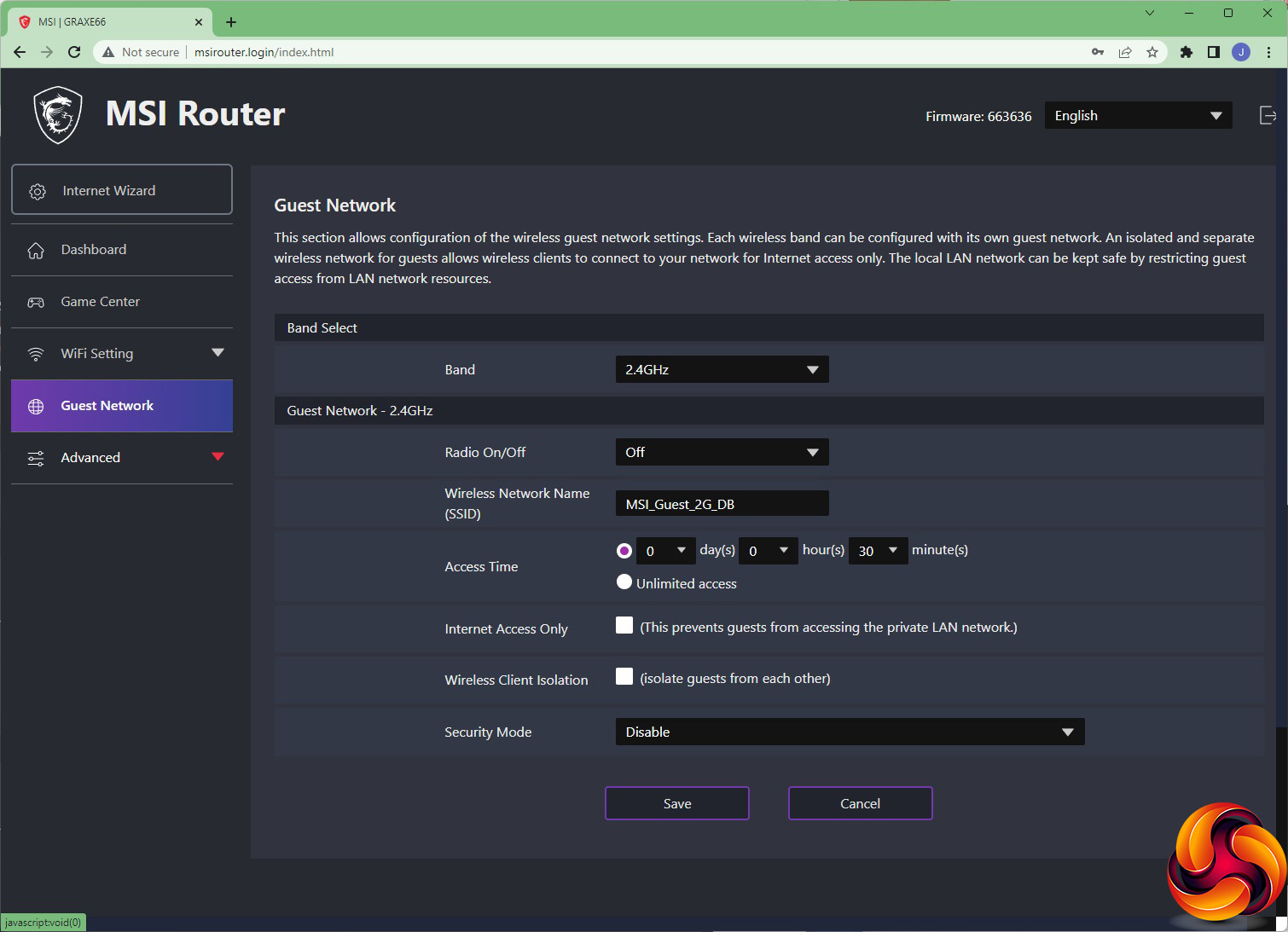Click the Wireless Network Name SSID field

(x=722, y=504)
